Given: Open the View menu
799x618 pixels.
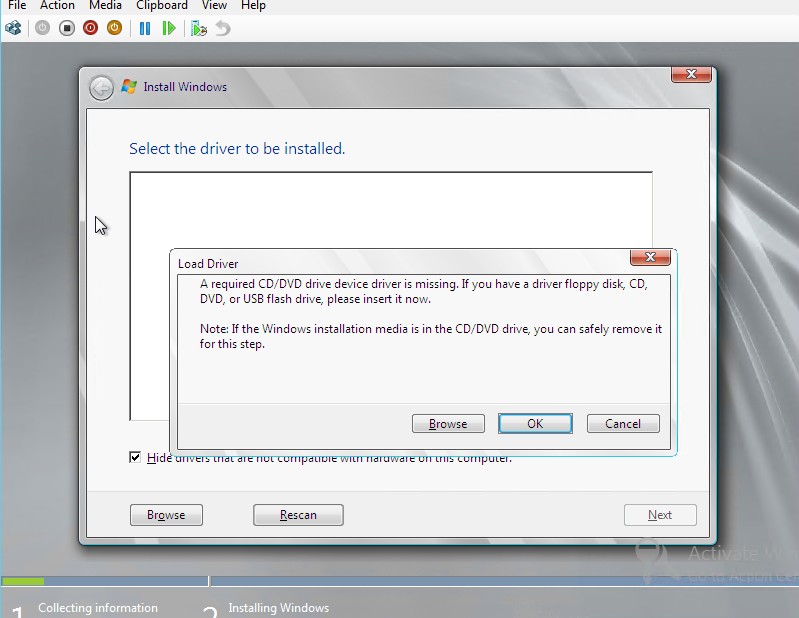Looking at the screenshot, I should 214,6.
